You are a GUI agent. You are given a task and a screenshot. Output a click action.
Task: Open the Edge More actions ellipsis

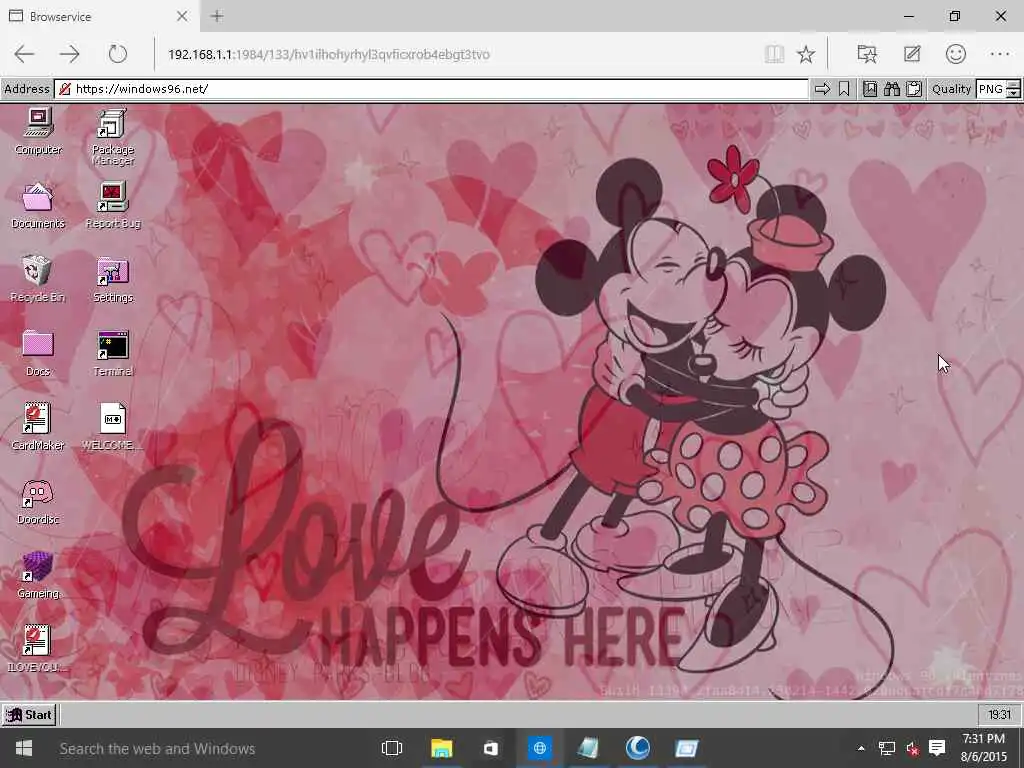[x=1000, y=54]
